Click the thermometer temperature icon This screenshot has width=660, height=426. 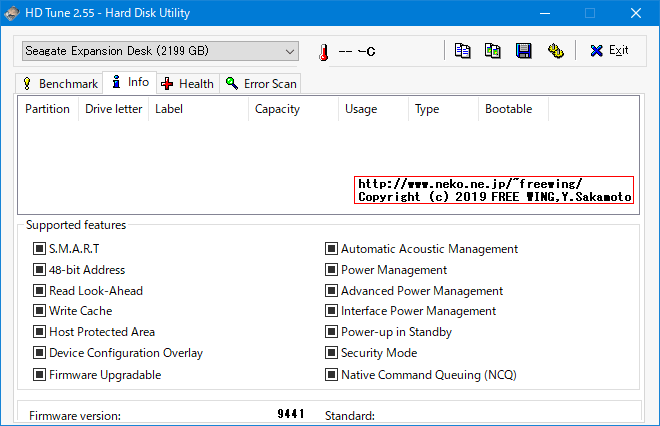323,52
